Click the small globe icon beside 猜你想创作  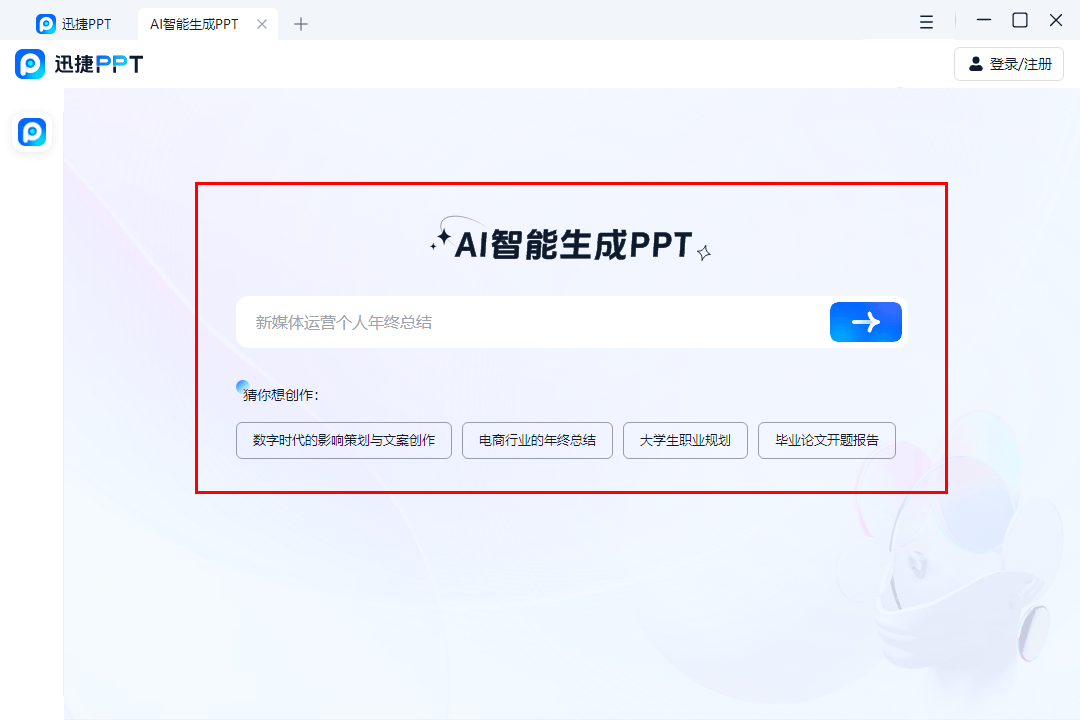point(240,385)
